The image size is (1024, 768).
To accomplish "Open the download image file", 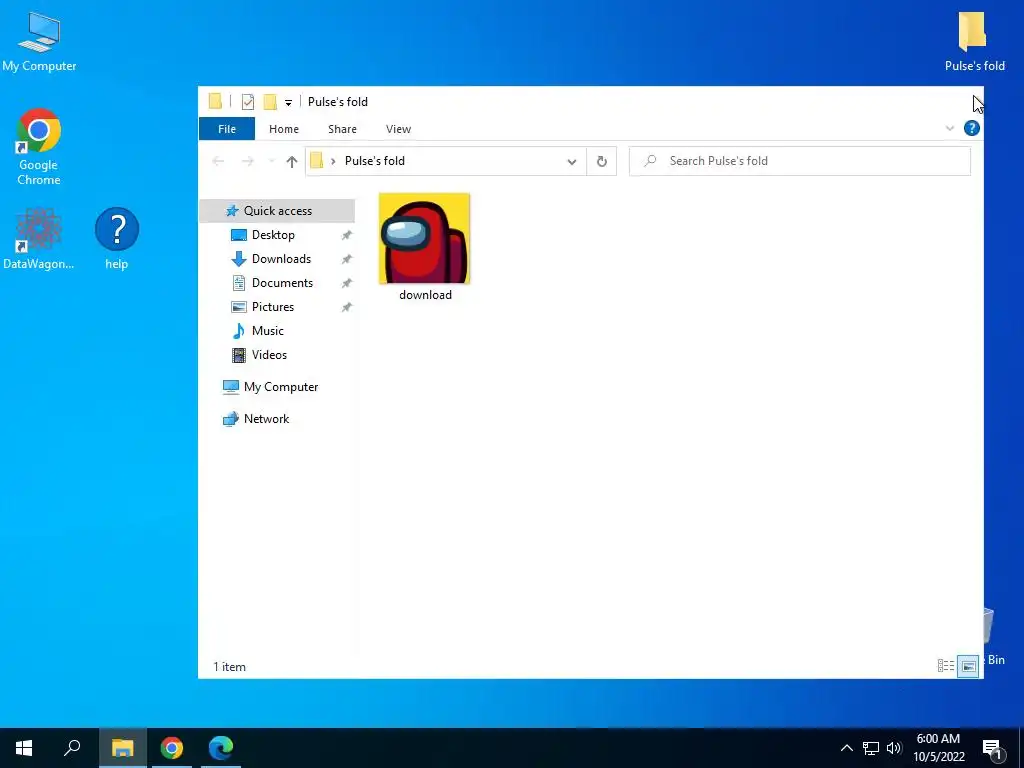I will (424, 247).
